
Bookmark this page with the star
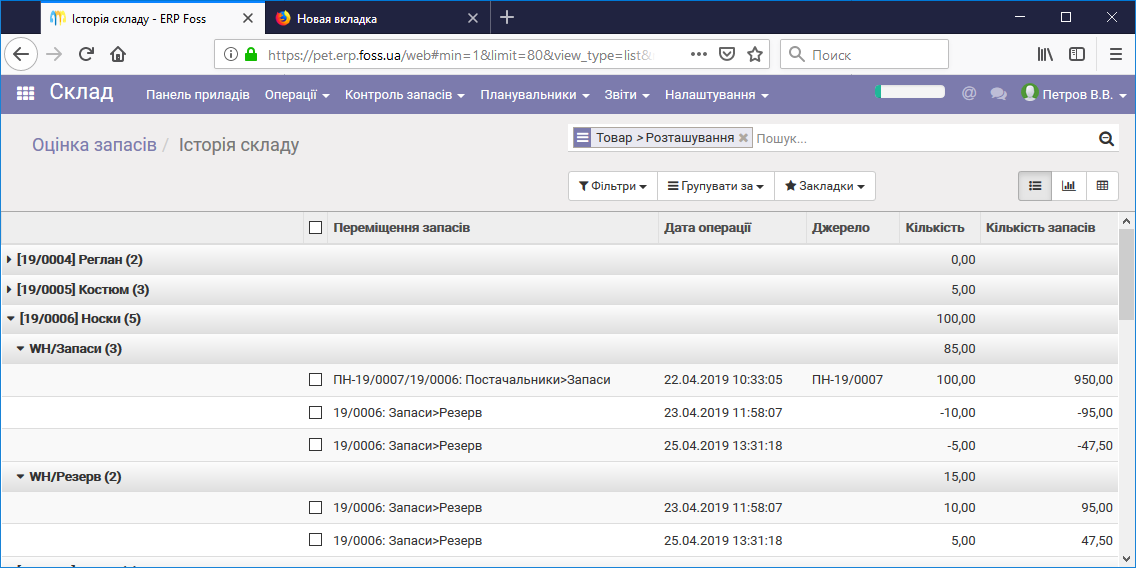tap(755, 54)
